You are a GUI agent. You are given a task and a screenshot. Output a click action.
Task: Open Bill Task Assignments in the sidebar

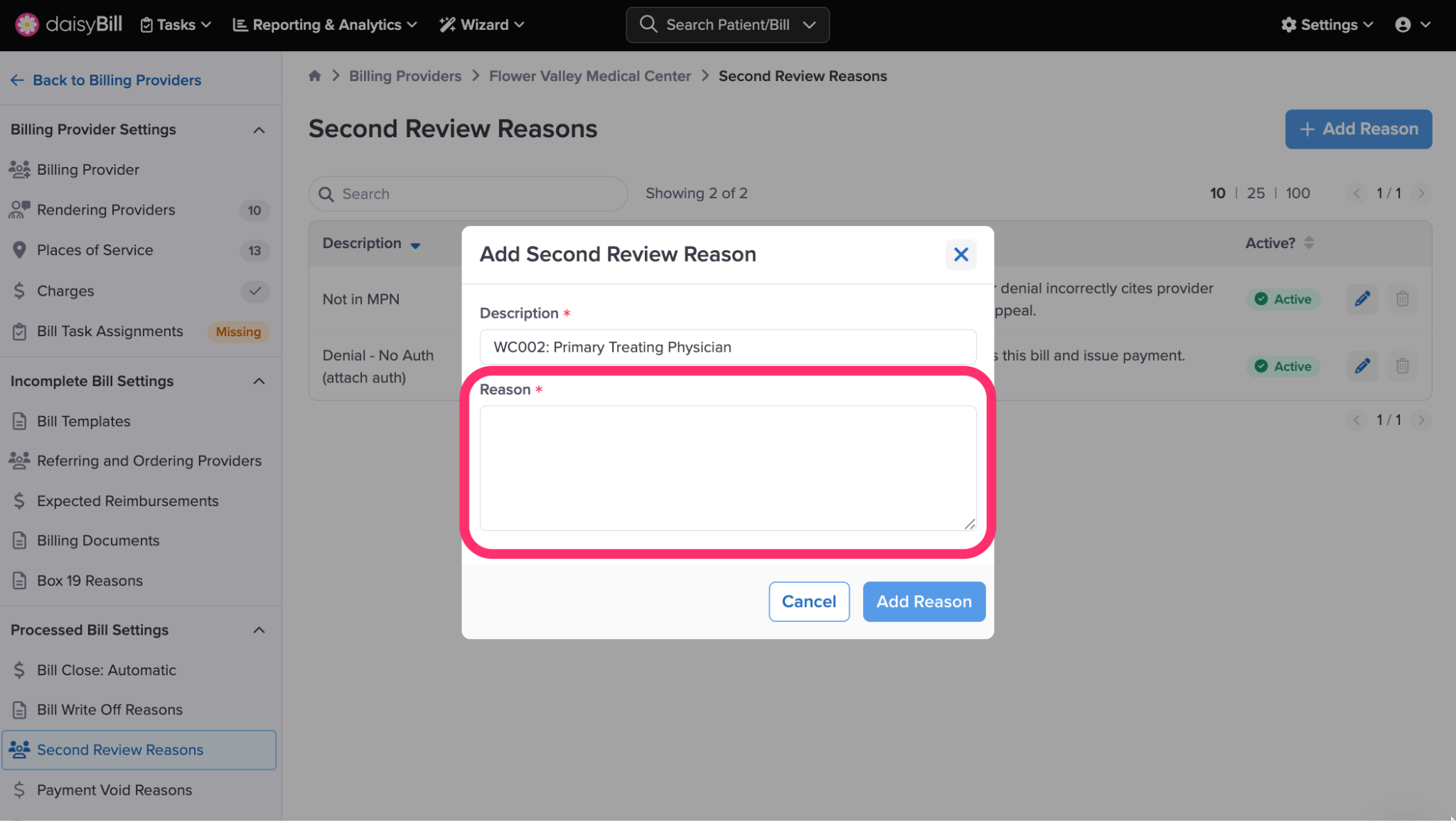(x=109, y=331)
